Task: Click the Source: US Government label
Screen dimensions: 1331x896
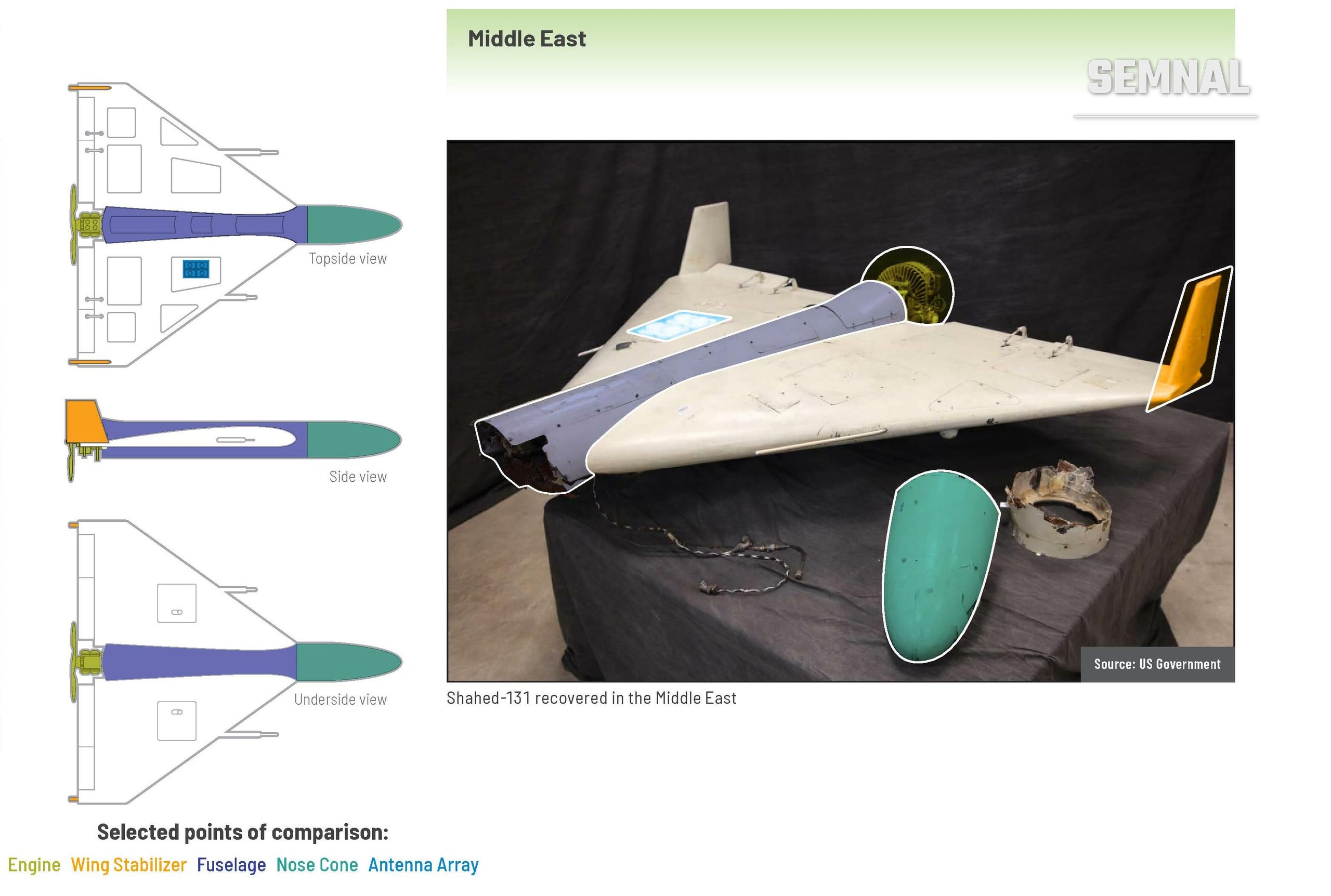Action: click(x=1157, y=664)
